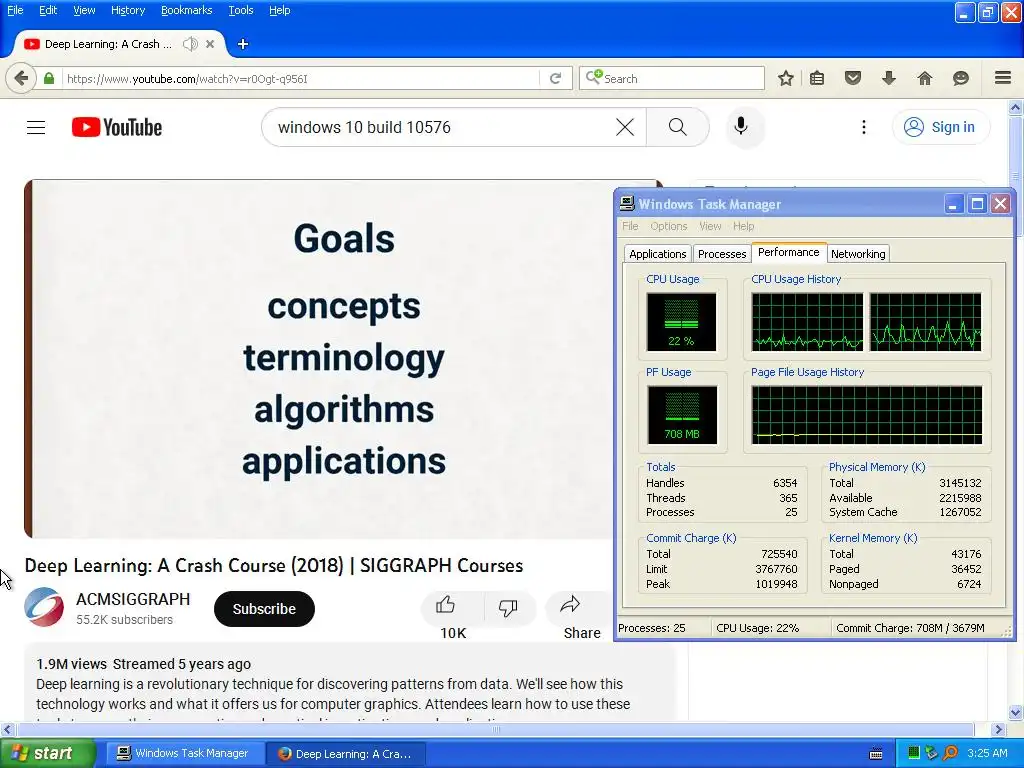Click the Commit Charge 708M / 3679M status

(910, 628)
